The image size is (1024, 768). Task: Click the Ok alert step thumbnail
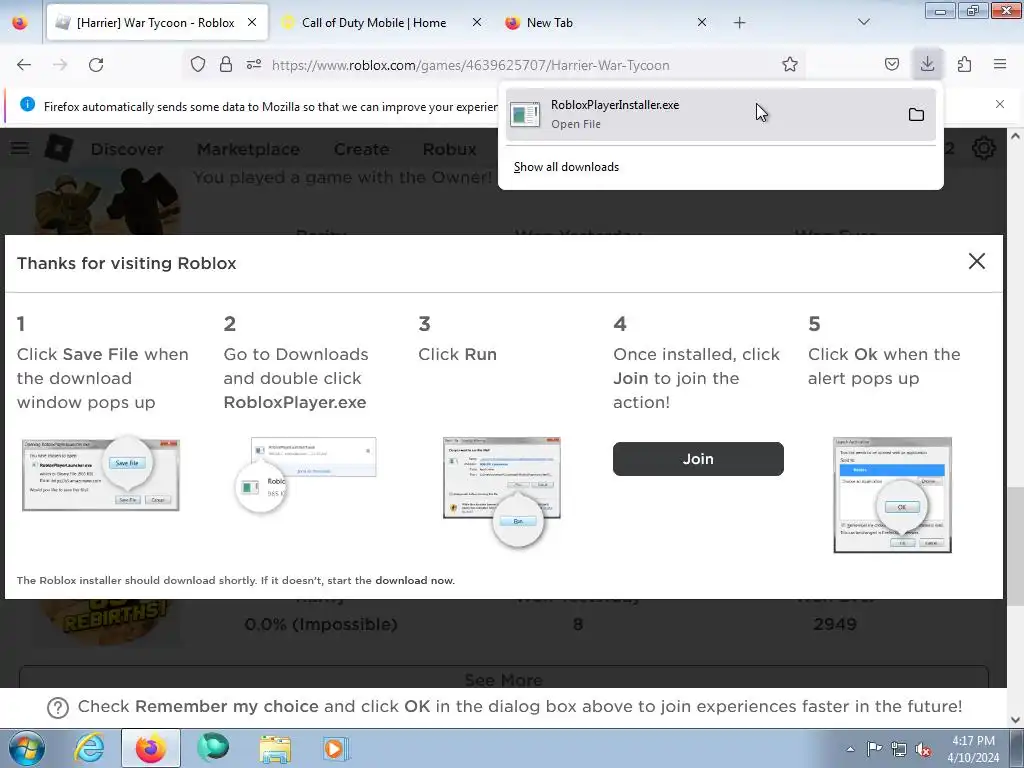tap(892, 494)
